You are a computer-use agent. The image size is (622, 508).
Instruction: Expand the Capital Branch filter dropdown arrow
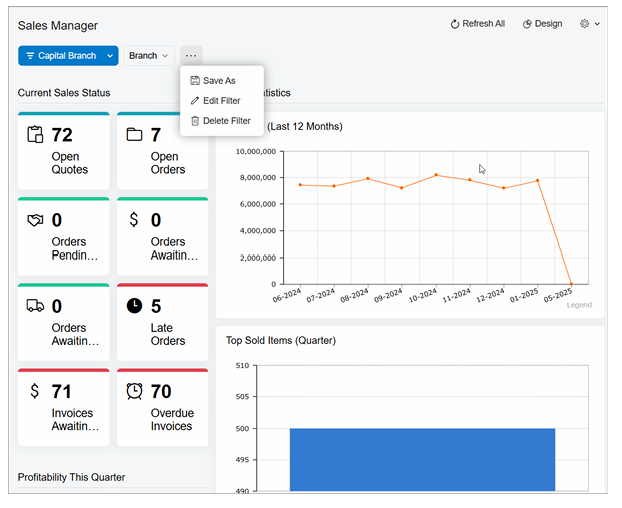point(111,56)
